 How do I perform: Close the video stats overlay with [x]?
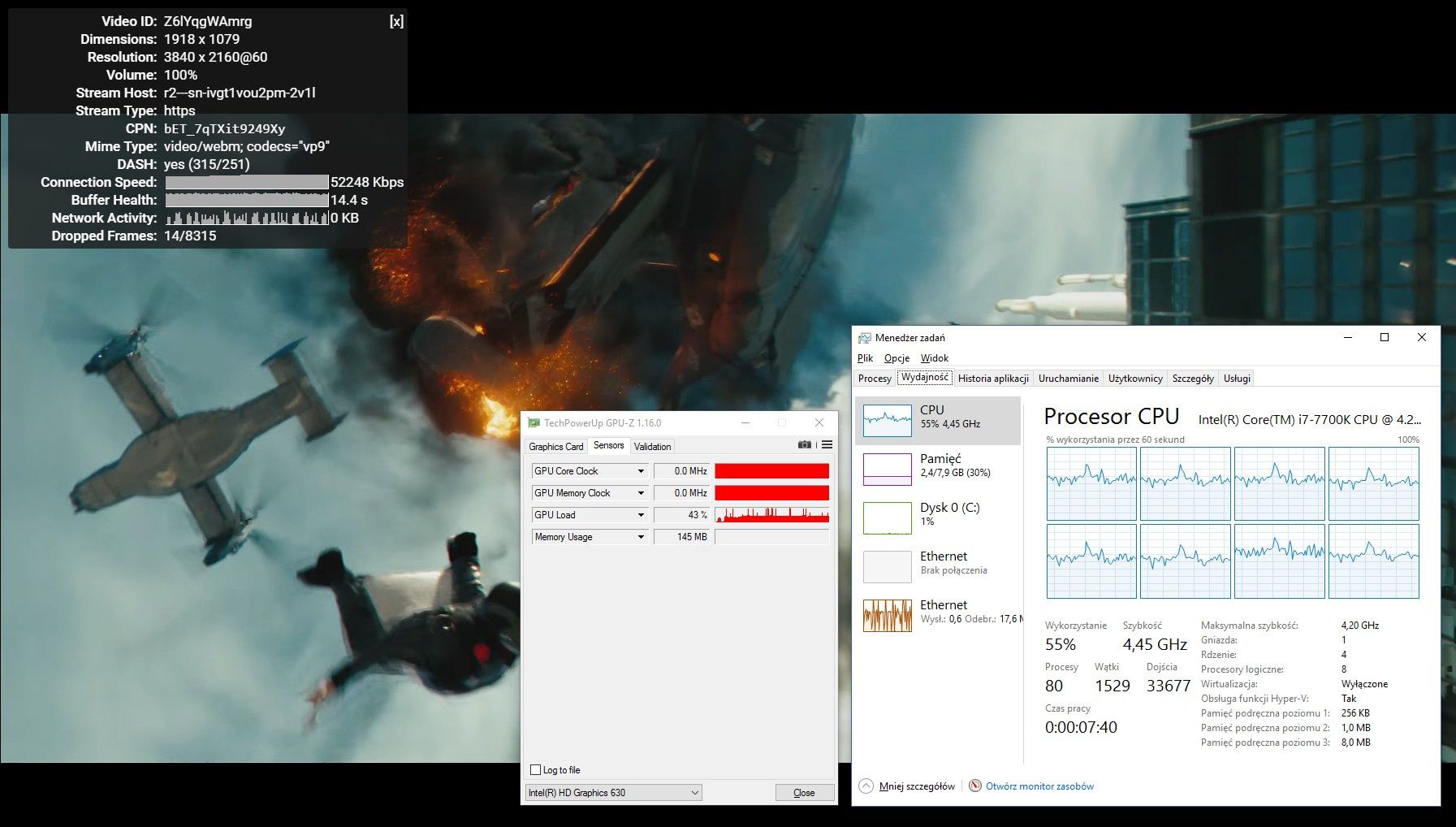pos(396,22)
